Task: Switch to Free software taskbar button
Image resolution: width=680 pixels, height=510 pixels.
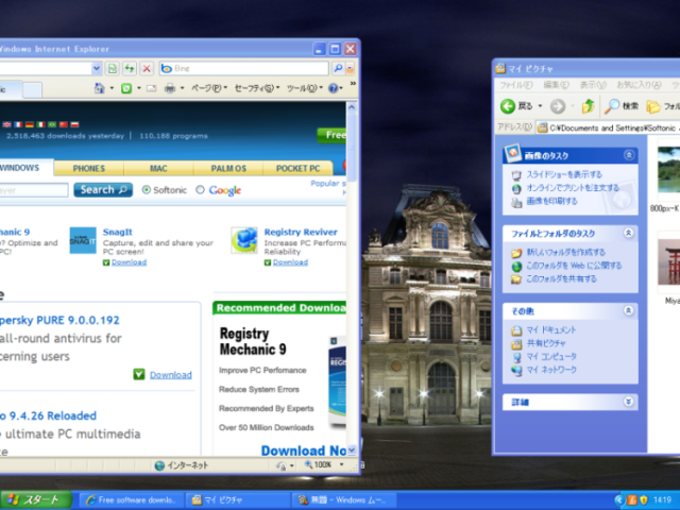Action: 132,500
